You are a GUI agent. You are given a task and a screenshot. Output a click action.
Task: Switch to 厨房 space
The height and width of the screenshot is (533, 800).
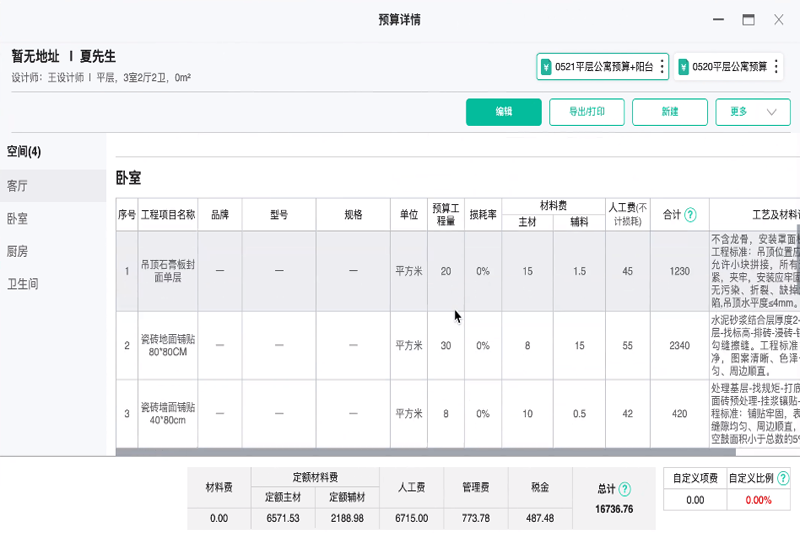point(18,251)
